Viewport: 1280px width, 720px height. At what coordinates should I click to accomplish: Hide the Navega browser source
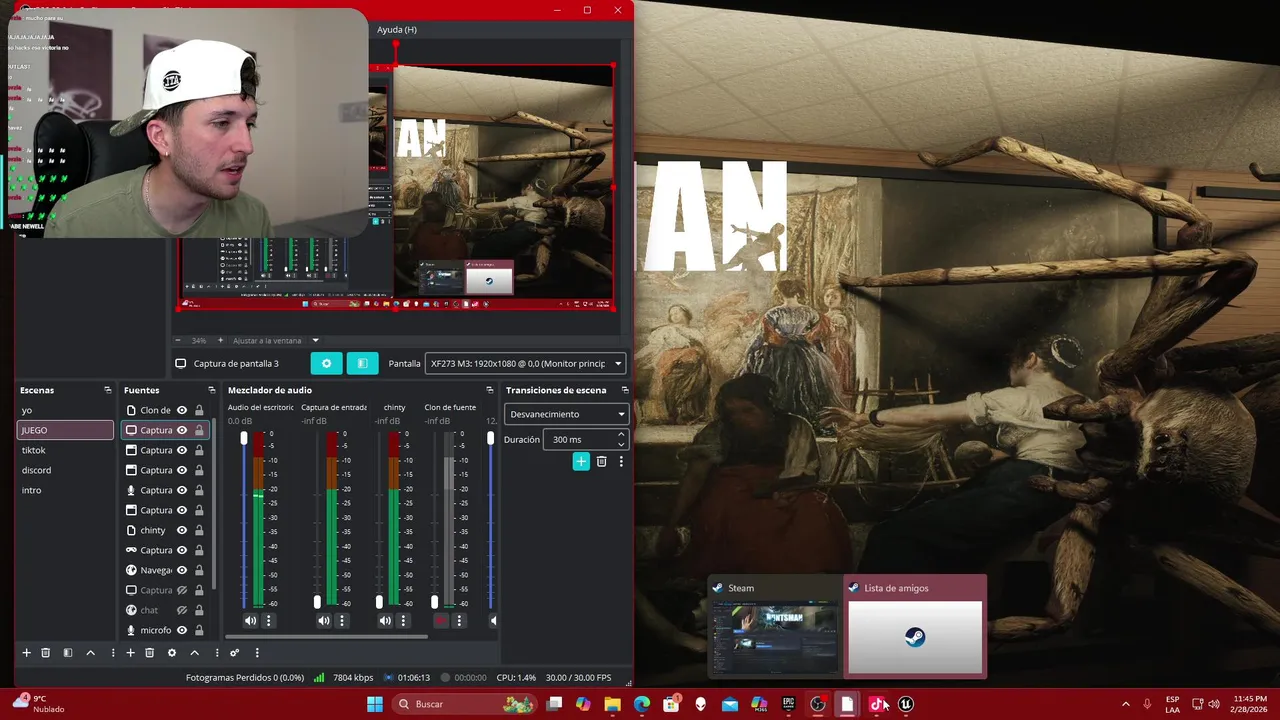[x=182, y=570]
